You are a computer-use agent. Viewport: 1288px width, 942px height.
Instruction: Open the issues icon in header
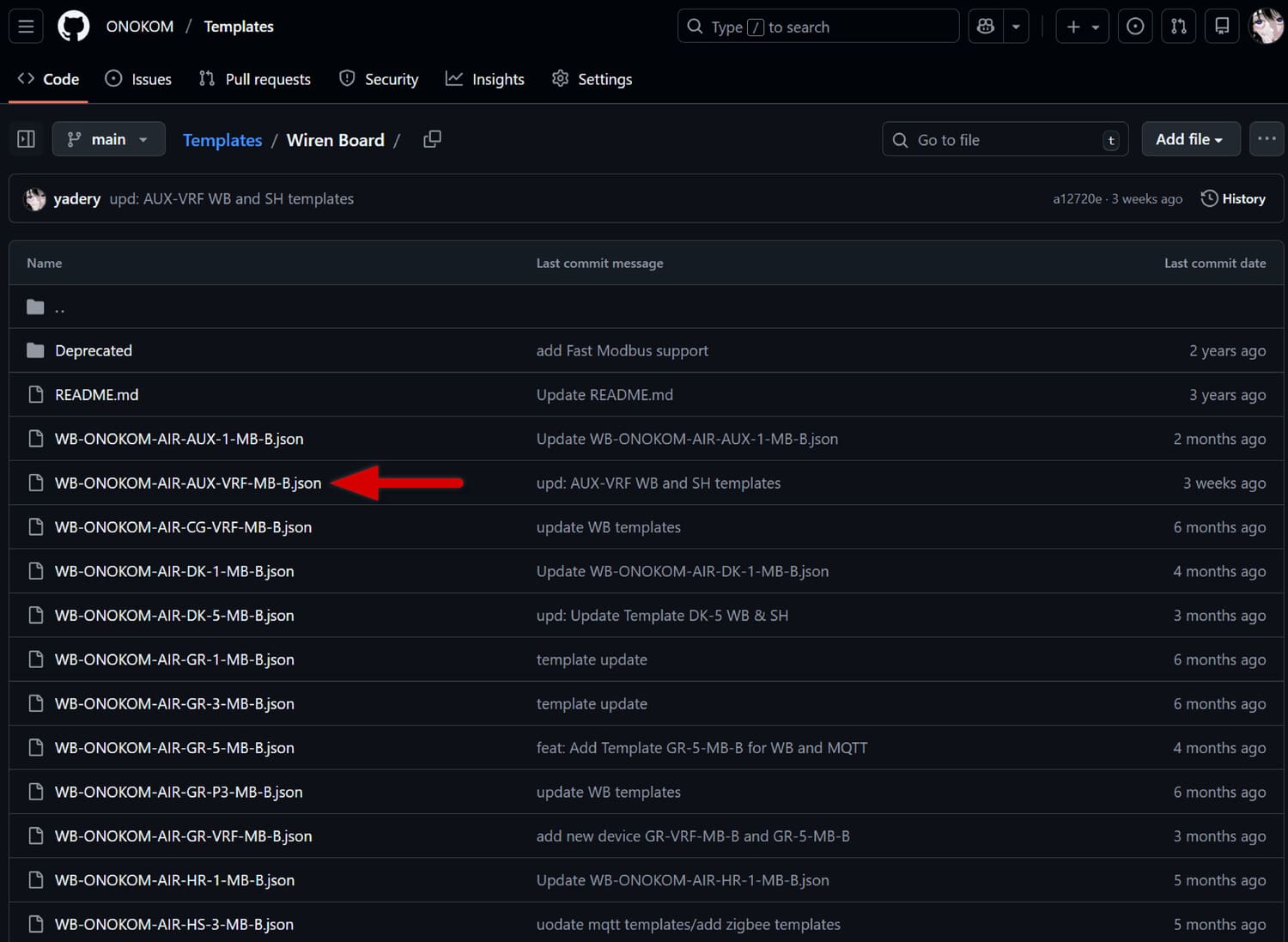1135,27
